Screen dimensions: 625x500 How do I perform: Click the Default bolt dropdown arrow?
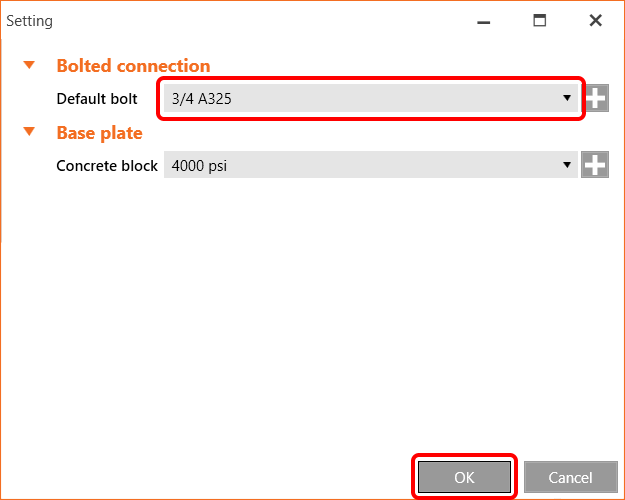click(x=567, y=98)
